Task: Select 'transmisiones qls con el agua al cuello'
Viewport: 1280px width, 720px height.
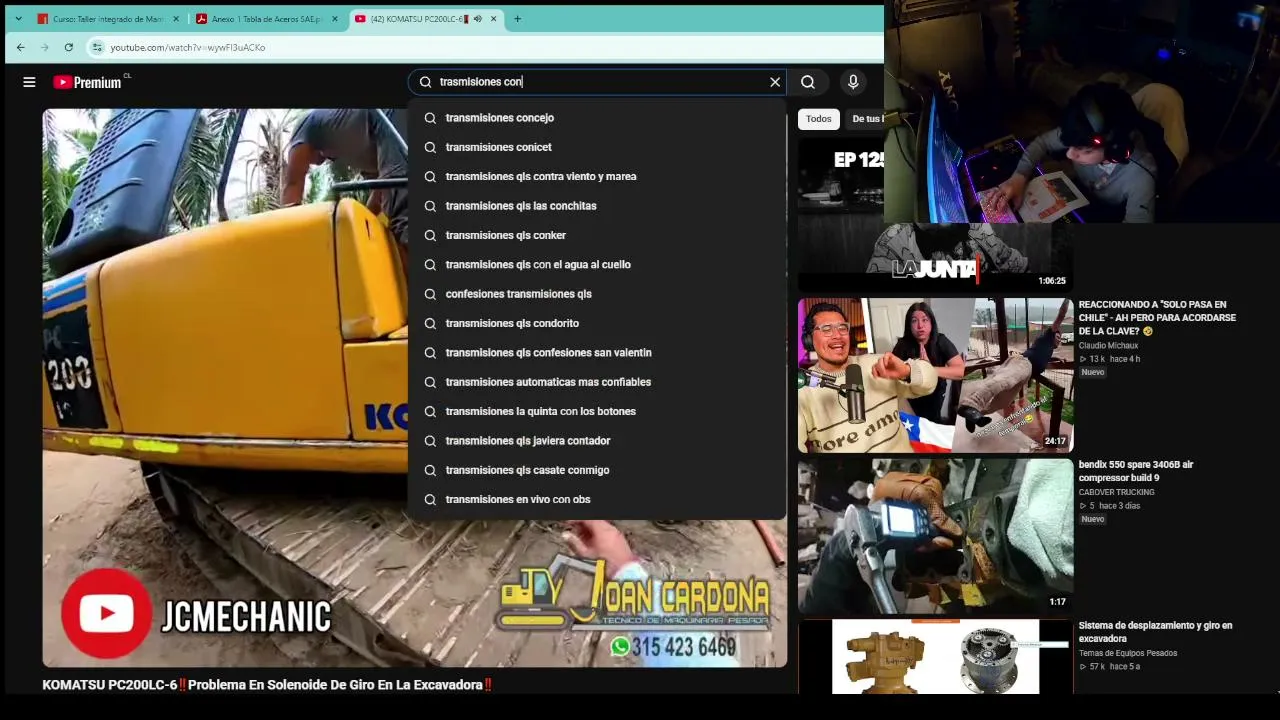Action: 597,264
